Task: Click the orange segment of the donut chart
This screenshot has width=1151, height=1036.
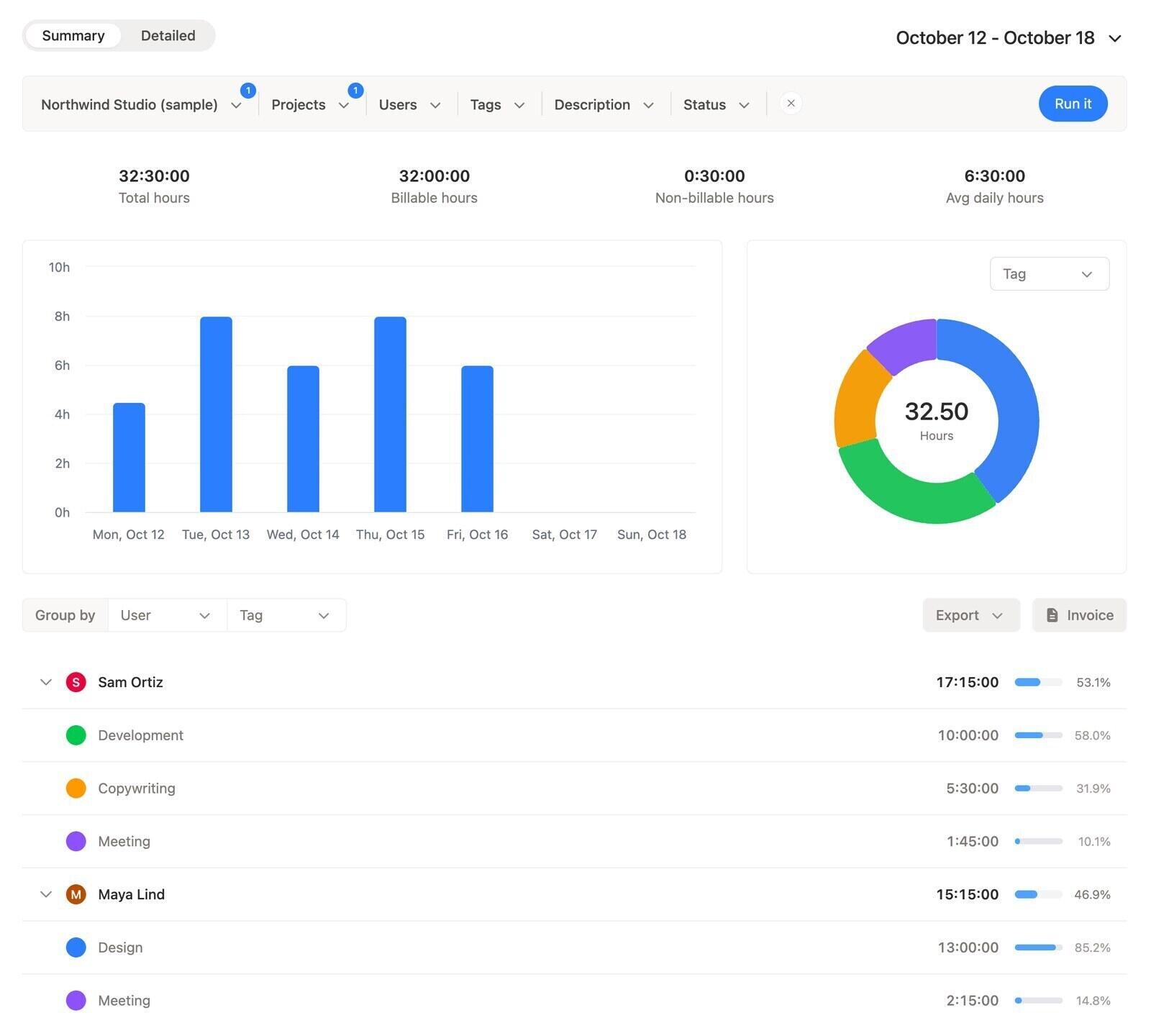Action: click(857, 401)
